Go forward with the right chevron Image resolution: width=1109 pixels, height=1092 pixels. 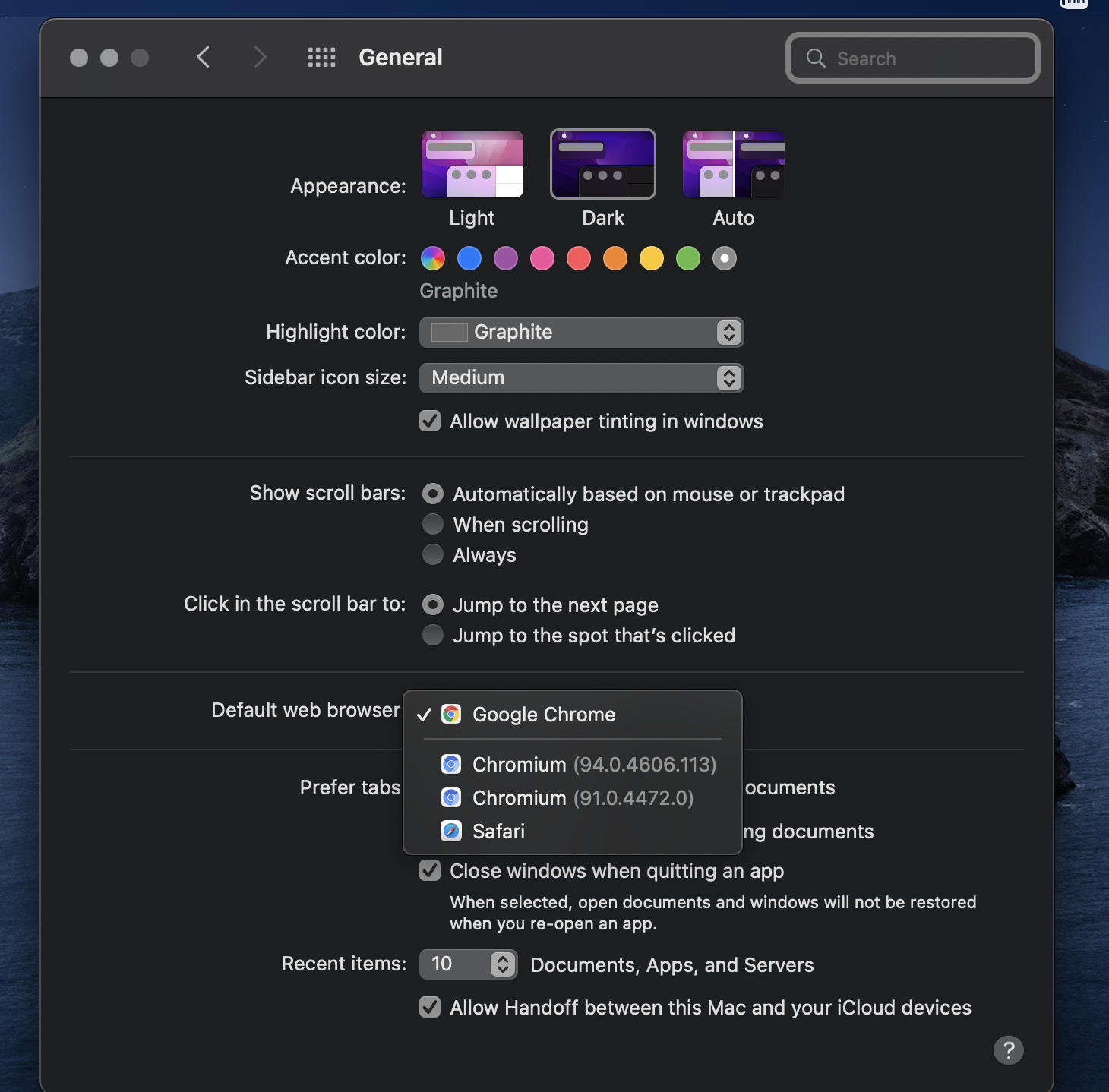260,57
